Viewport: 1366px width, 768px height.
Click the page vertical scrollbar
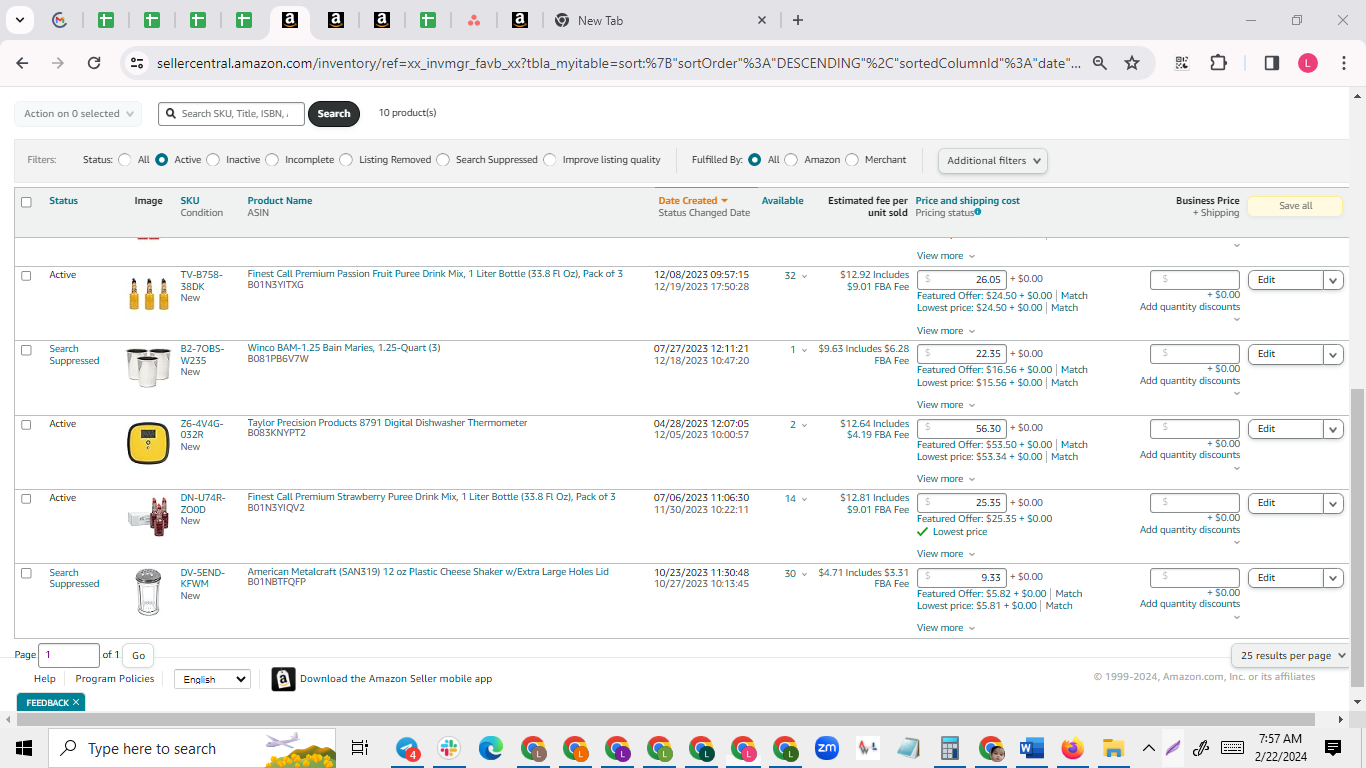coord(1357,538)
